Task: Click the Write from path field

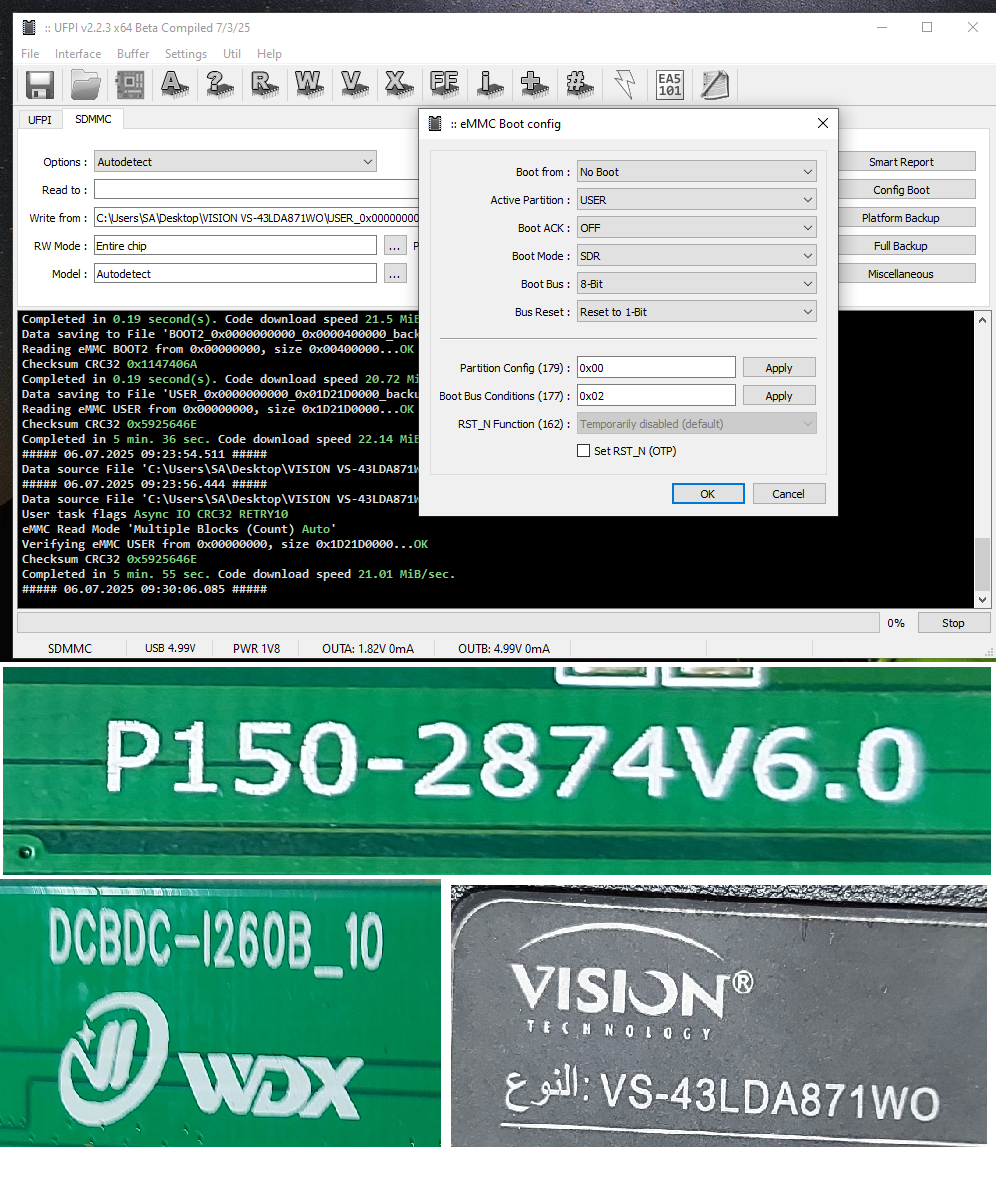Action: 257,217
